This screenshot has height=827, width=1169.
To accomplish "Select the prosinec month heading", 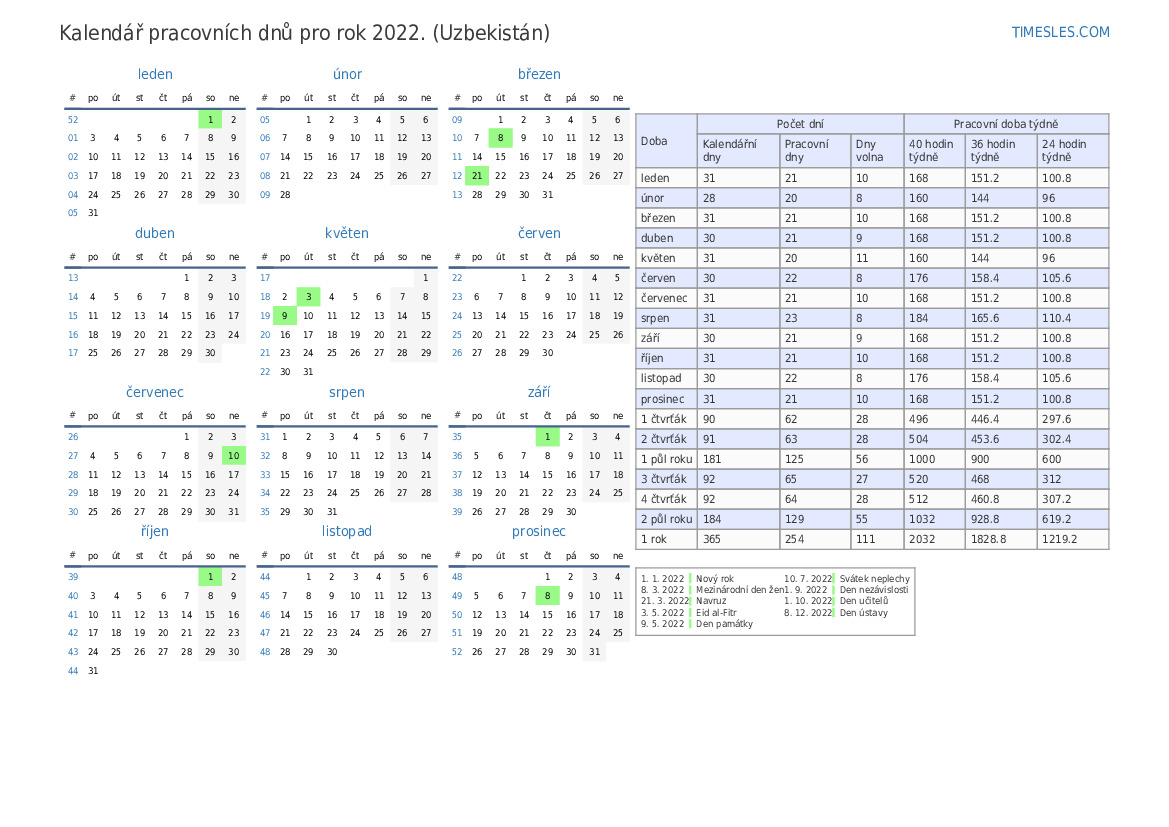I will click(x=539, y=531).
